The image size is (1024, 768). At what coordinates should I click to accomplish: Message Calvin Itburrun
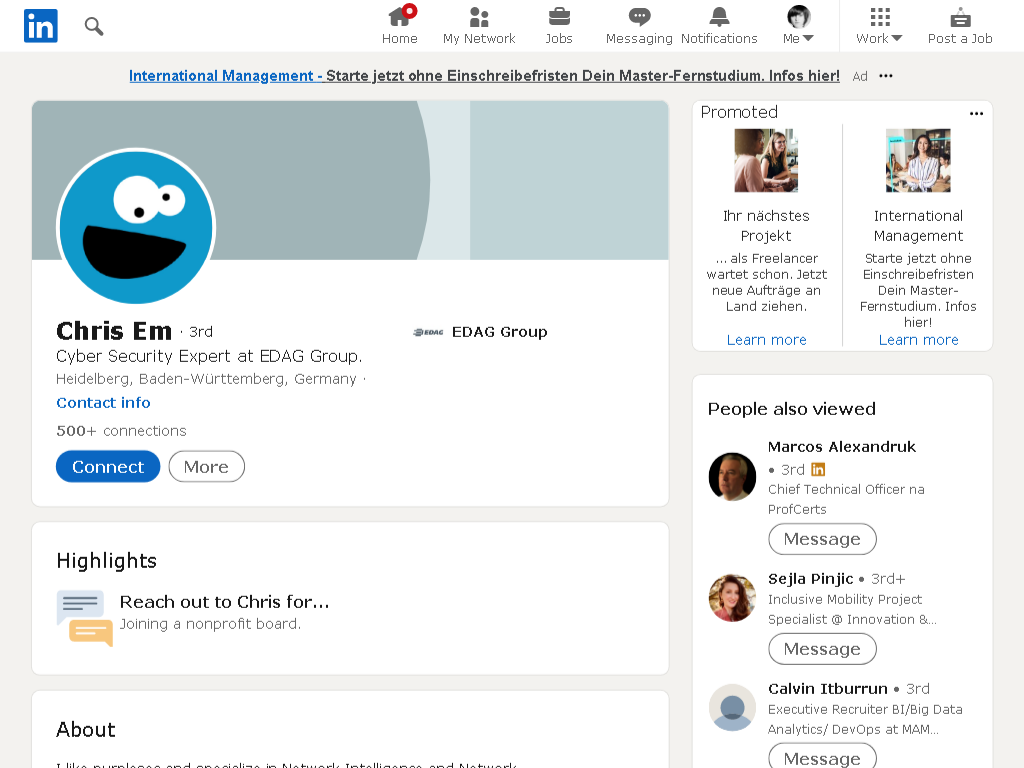pos(822,758)
